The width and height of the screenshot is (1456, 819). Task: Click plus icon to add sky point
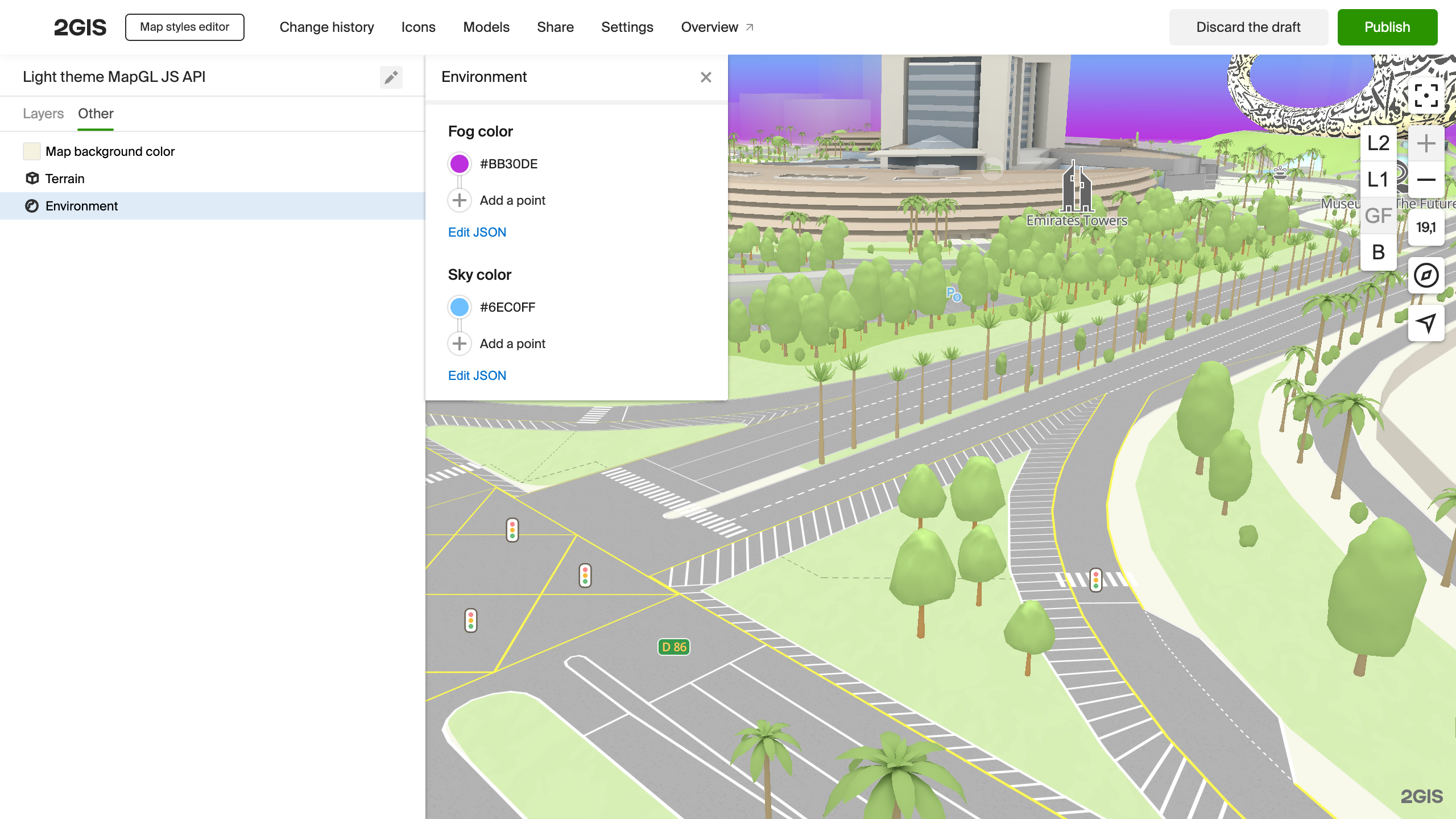460,344
